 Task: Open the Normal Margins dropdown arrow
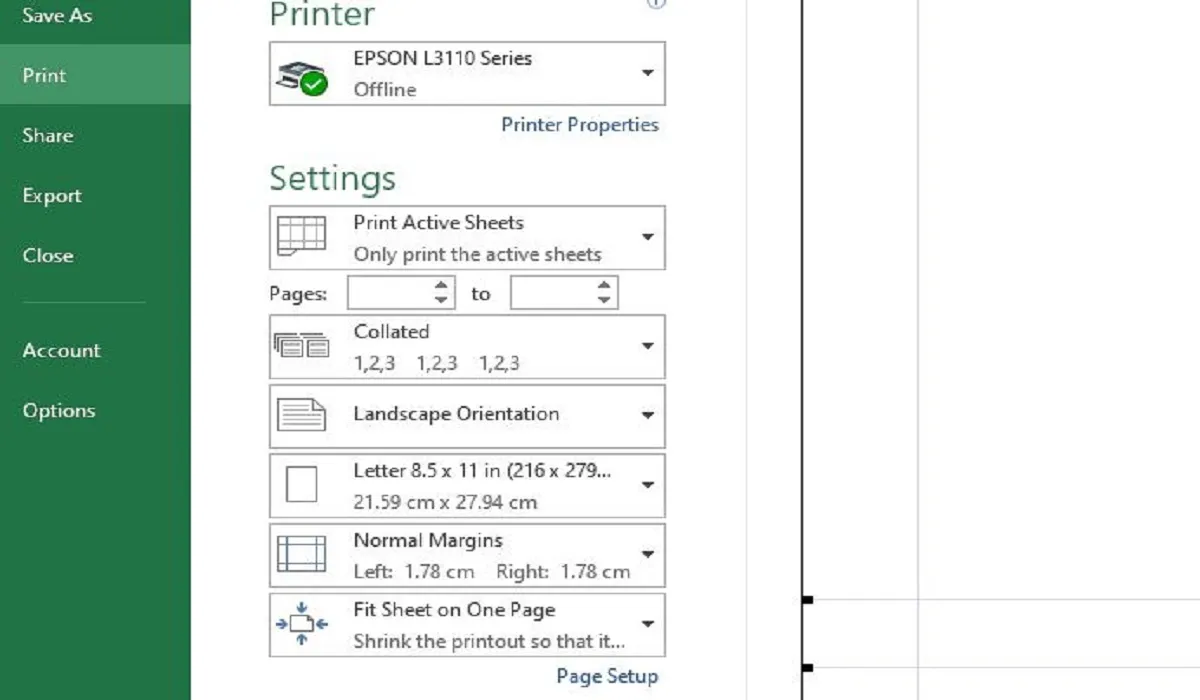tap(647, 554)
